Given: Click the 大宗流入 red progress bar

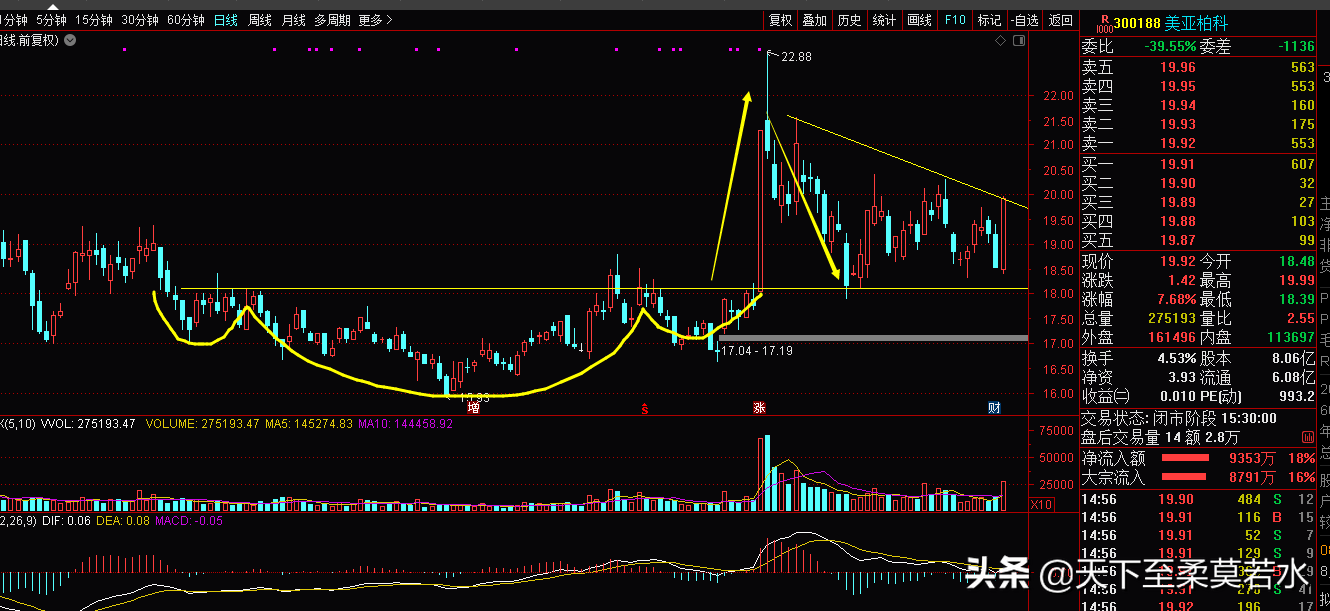Looking at the screenshot, I should 1185,478.
